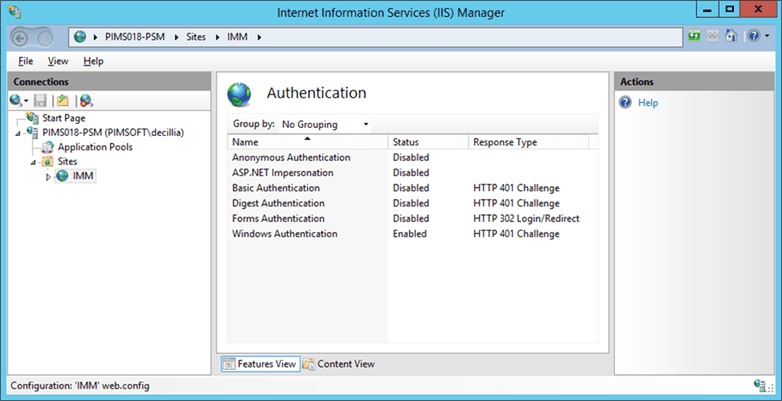The image size is (782, 401).
Task: Click the Authentication globe heading icon
Action: [240, 94]
